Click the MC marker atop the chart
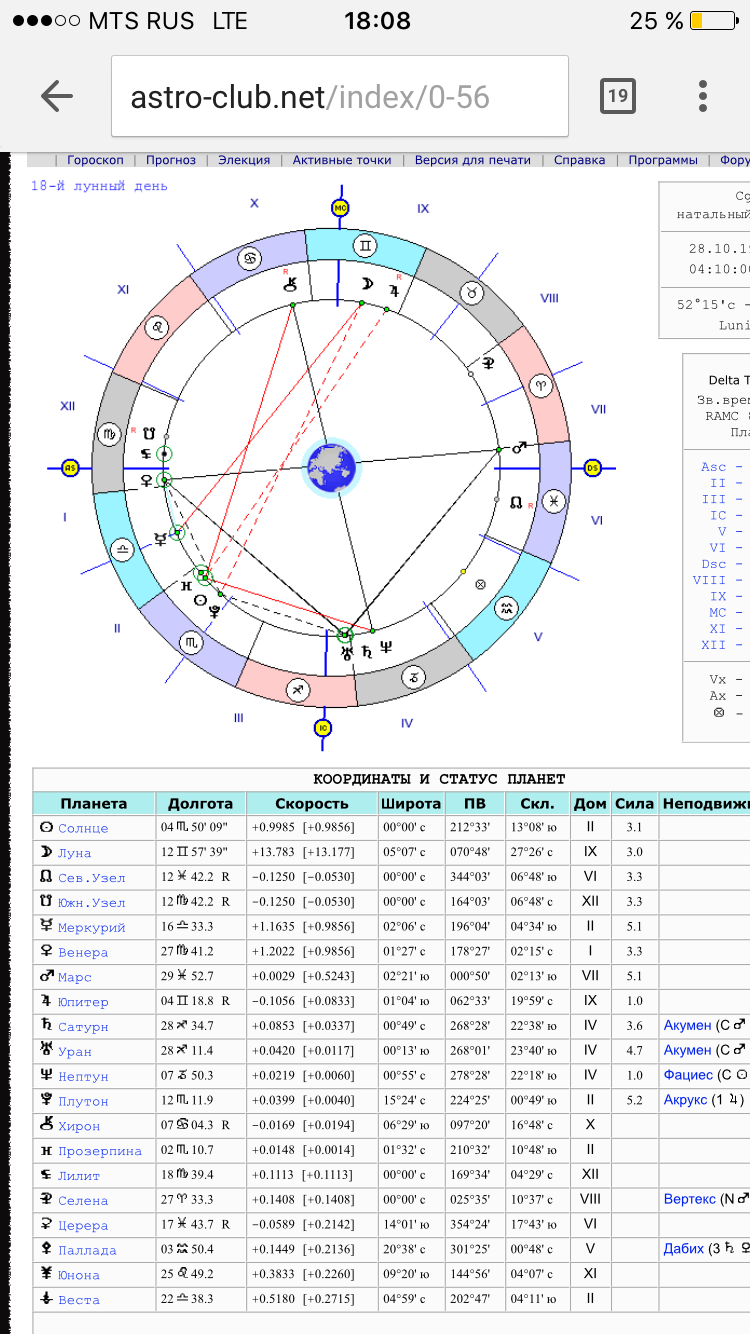 (x=339, y=208)
